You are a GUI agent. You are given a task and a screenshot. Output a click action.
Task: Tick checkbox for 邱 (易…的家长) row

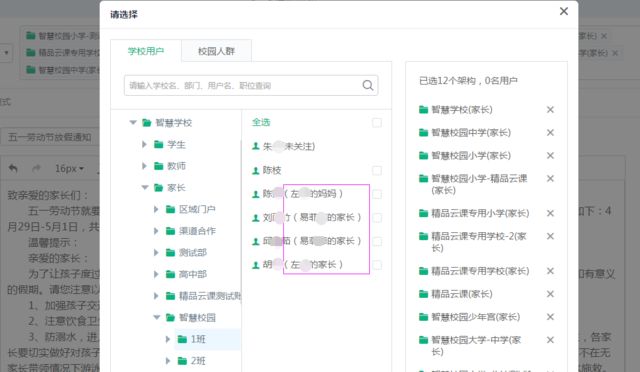(x=377, y=241)
